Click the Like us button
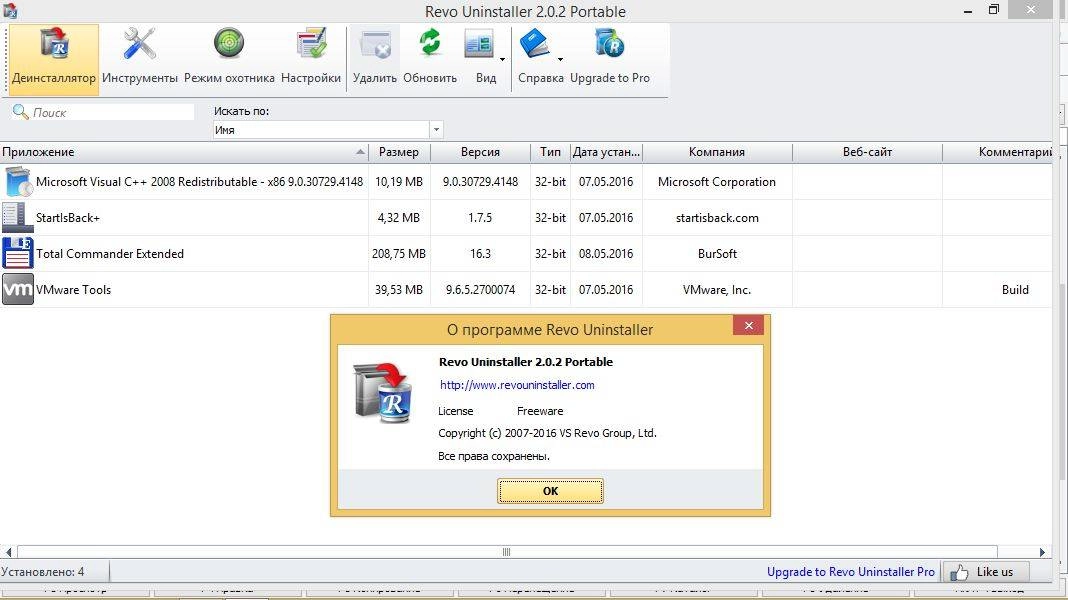1068x600 pixels. coord(985,572)
